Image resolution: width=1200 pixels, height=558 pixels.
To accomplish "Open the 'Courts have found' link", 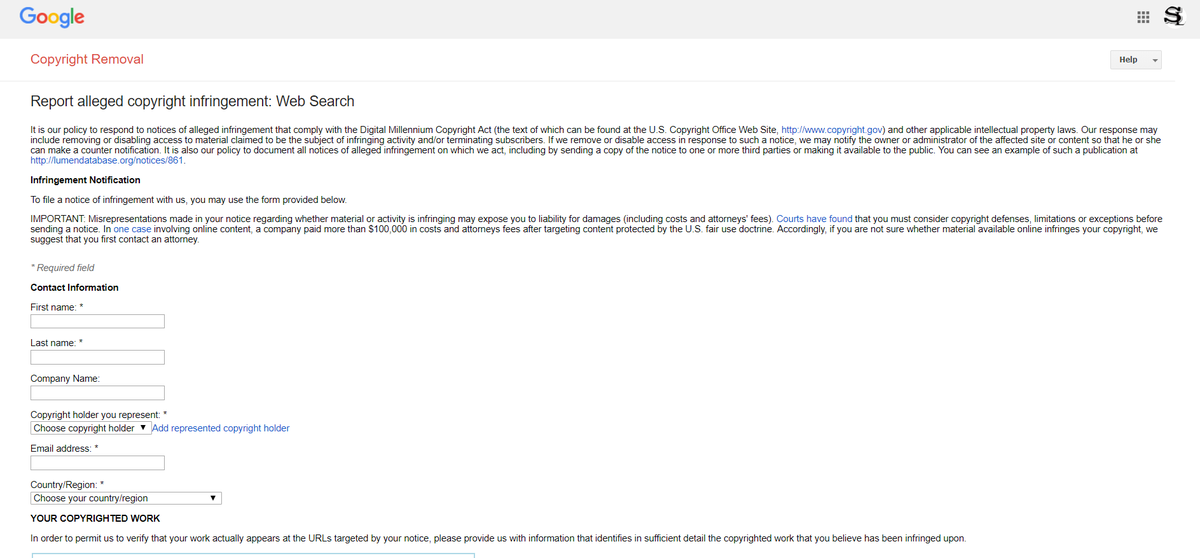I will coord(815,219).
